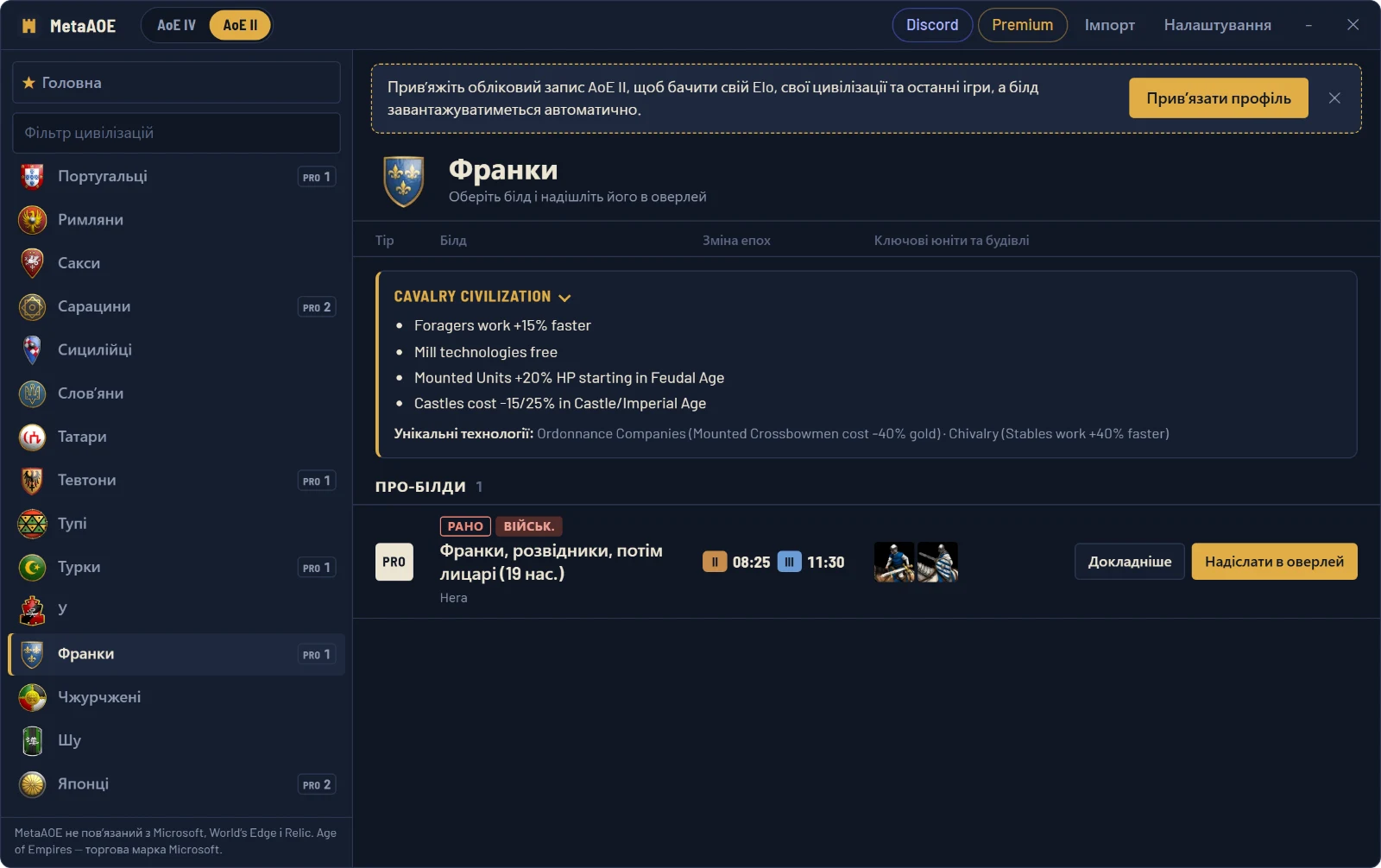
Task: Open the Discord link
Action: pyautogui.click(x=932, y=25)
